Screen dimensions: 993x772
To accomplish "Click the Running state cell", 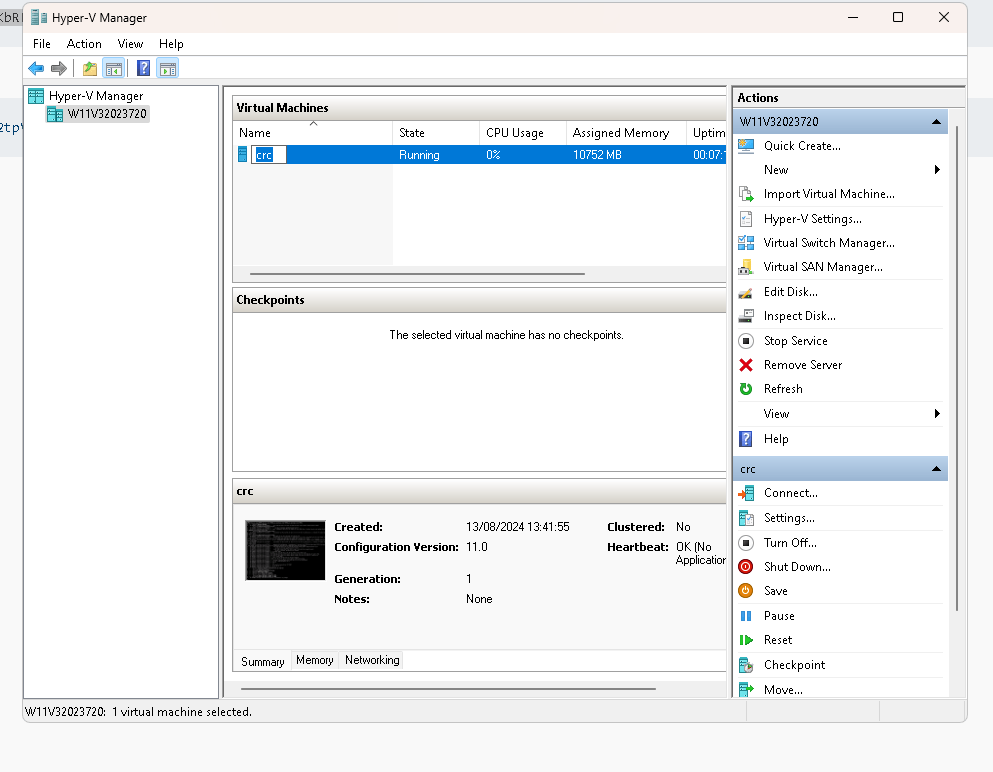I will (419, 155).
